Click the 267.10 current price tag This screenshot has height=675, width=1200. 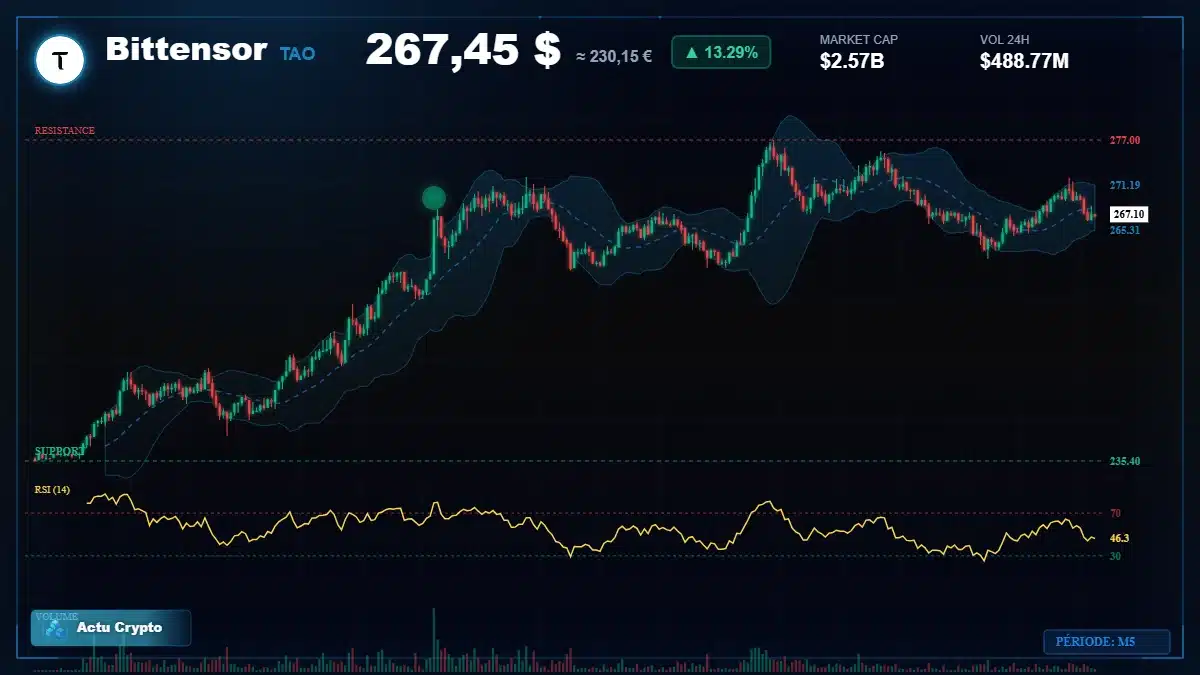point(1129,214)
